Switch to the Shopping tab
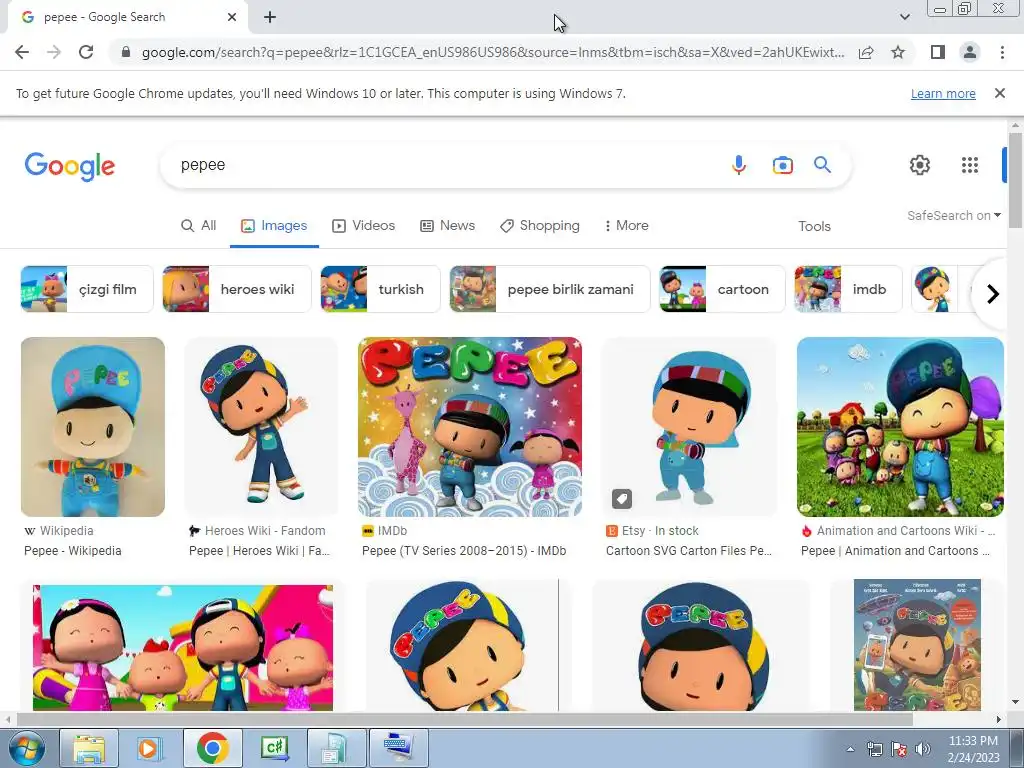The height and width of the screenshot is (768, 1024). click(540, 225)
